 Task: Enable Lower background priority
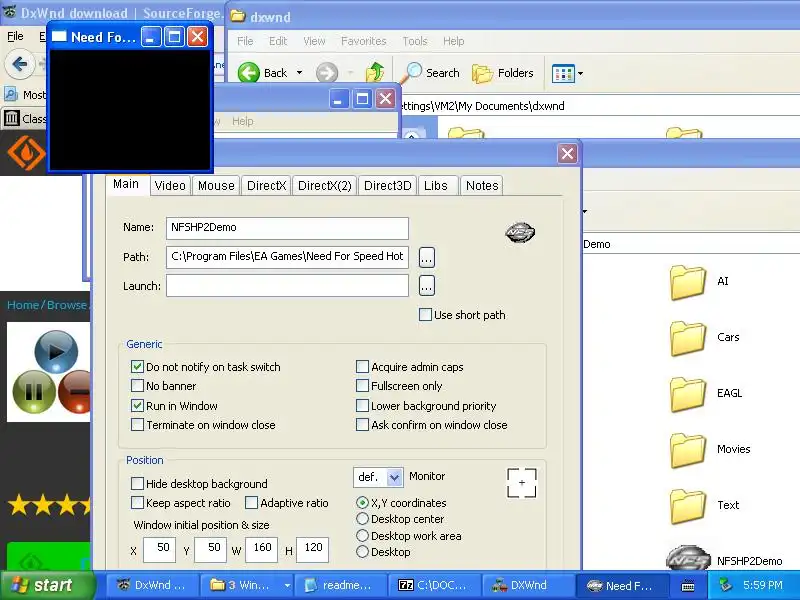(x=362, y=406)
